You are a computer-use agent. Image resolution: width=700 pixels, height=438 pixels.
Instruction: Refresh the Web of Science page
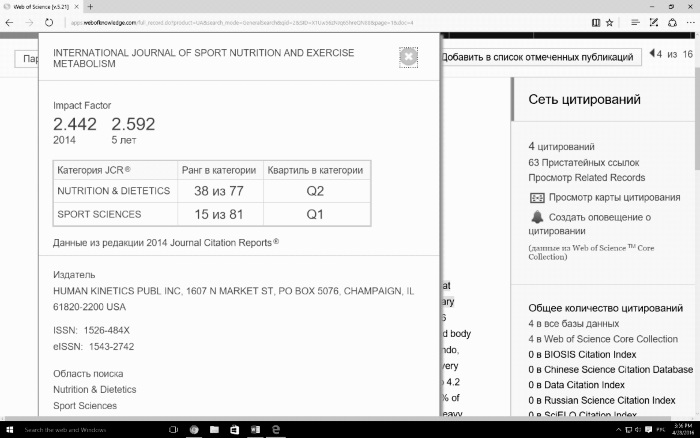(49, 22)
